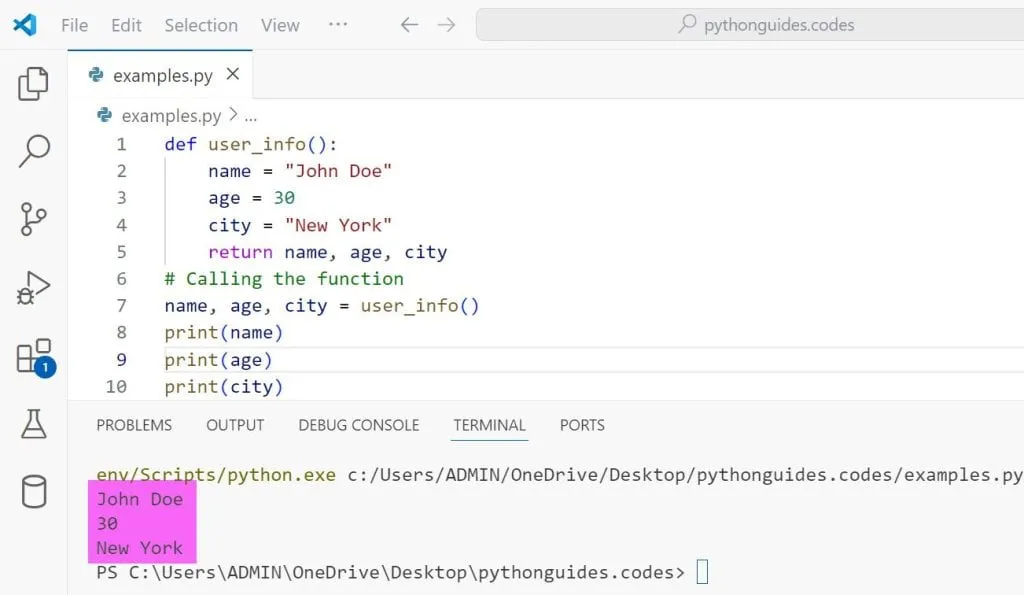Click the terminal output 'John Doe'
This screenshot has width=1024, height=595.
pos(140,500)
